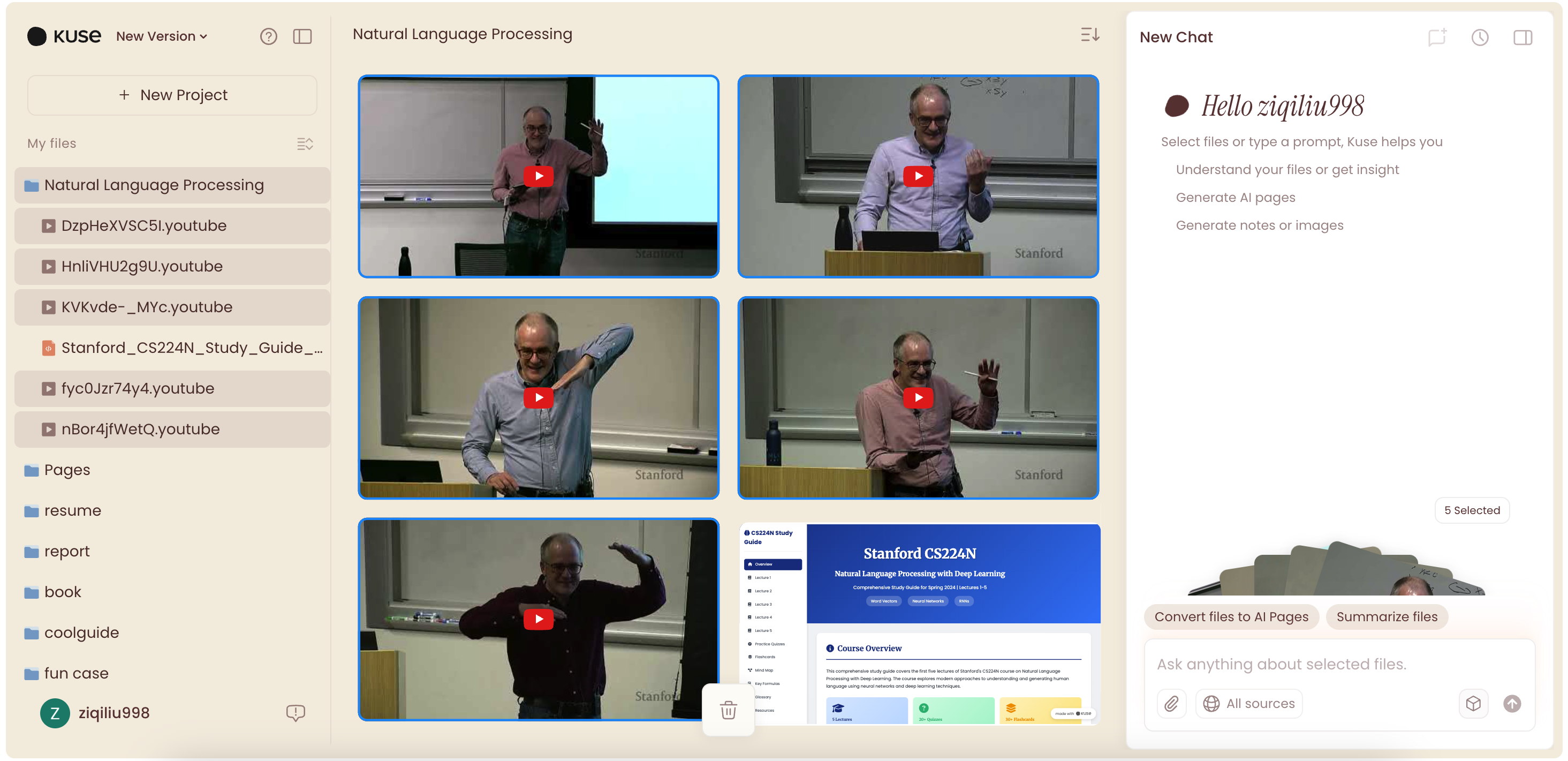Click the attach file paperclip icon

point(1171,704)
